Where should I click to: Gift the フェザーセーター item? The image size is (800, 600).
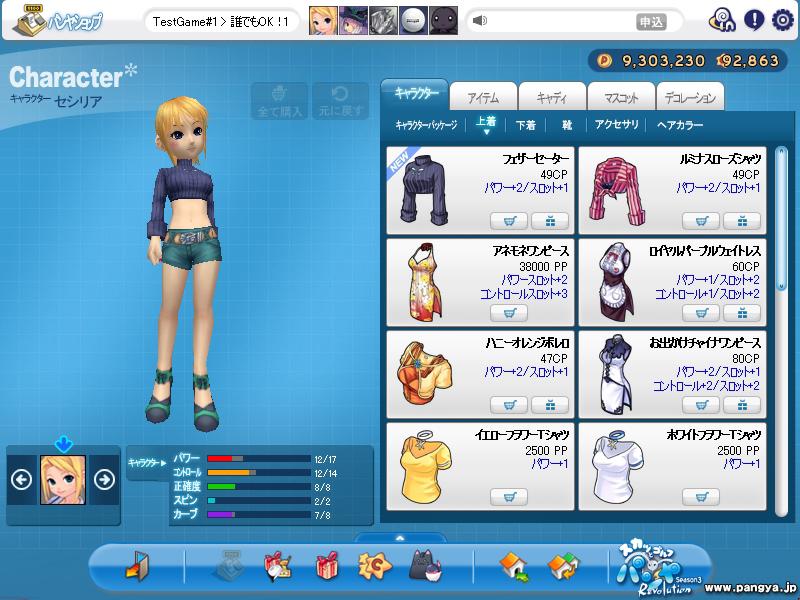pyautogui.click(x=549, y=221)
